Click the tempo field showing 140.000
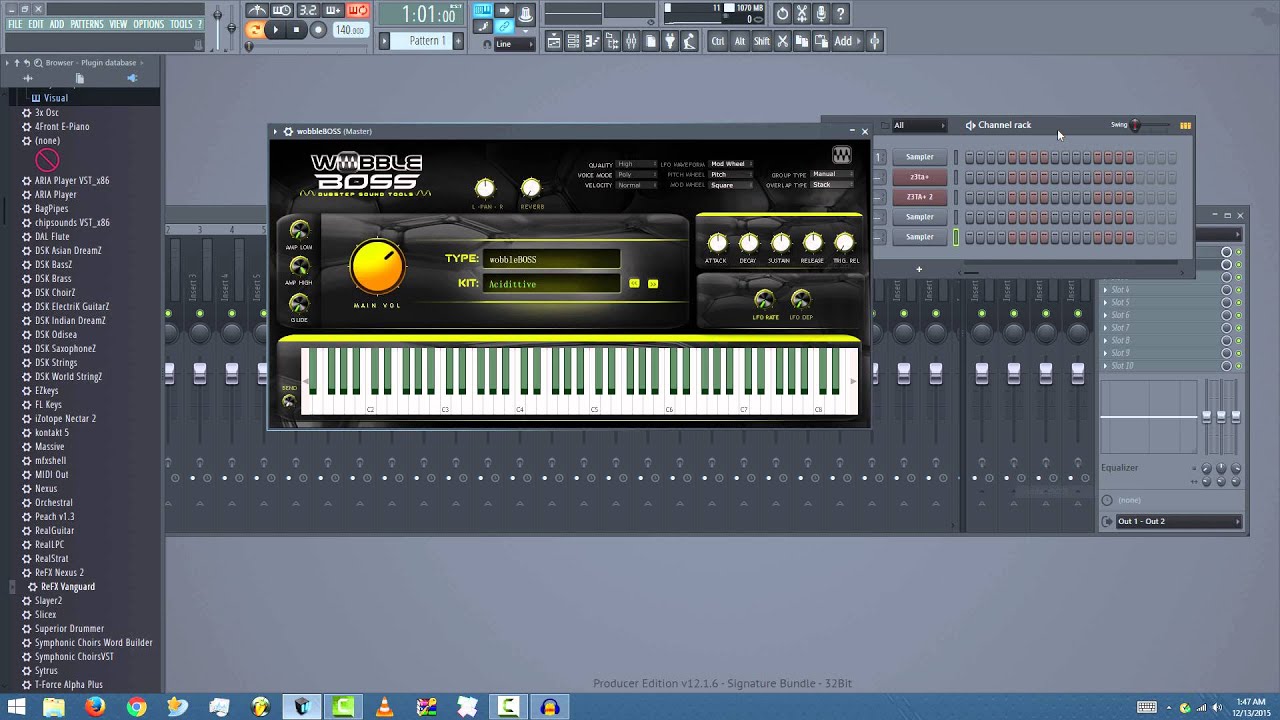 click(350, 30)
